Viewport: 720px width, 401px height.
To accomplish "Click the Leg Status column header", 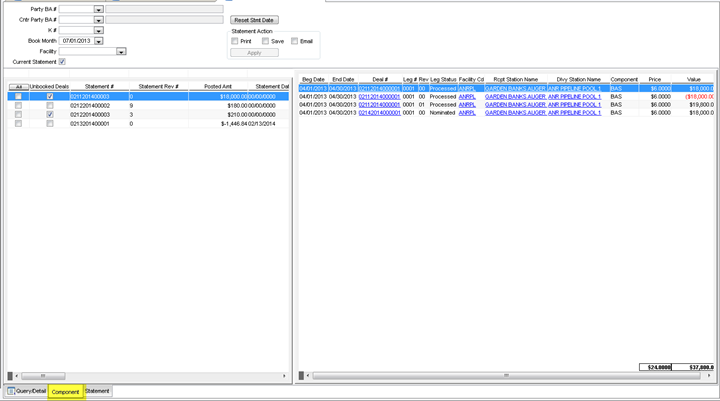I will click(443, 79).
